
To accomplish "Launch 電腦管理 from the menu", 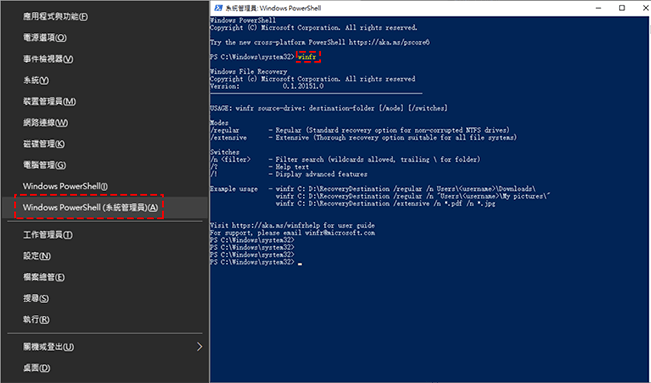I will pos(44,165).
